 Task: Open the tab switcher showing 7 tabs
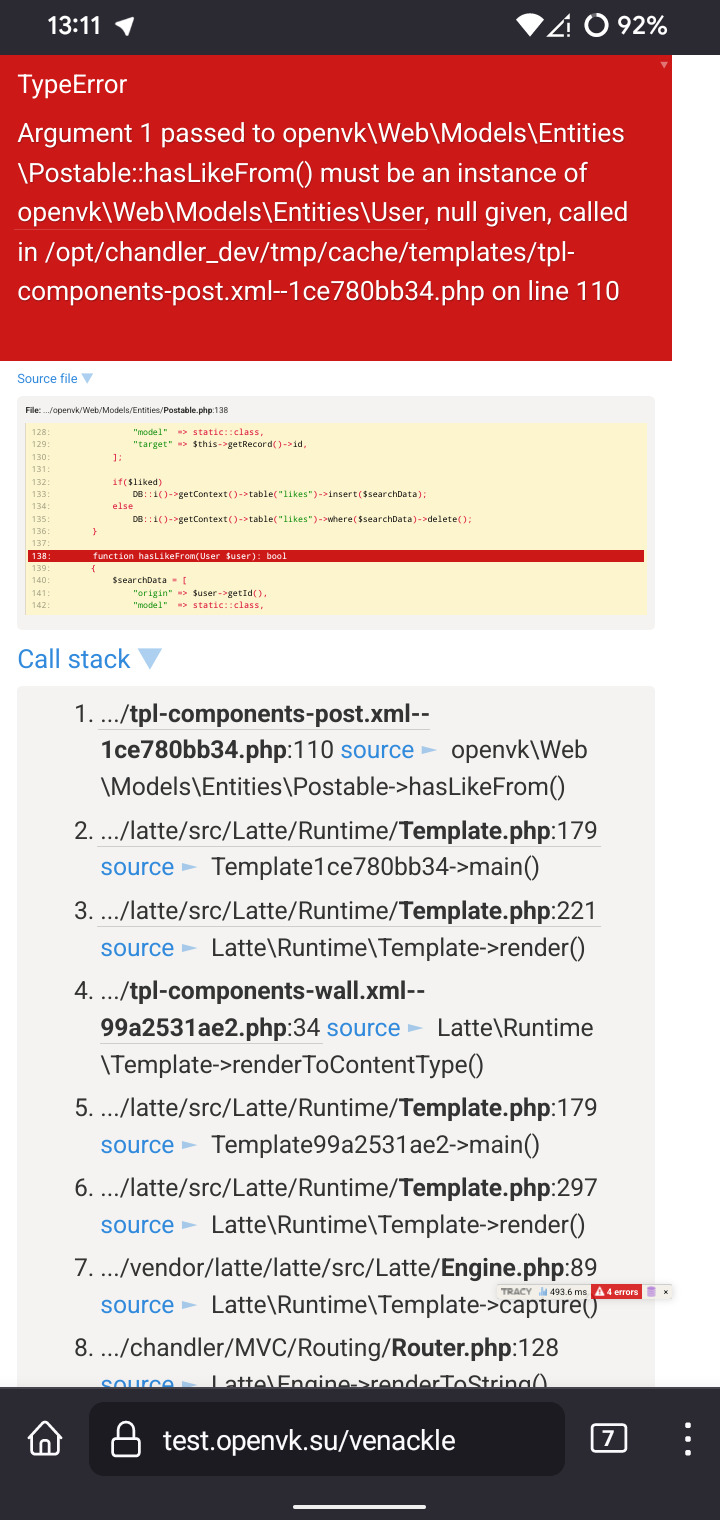click(609, 1439)
